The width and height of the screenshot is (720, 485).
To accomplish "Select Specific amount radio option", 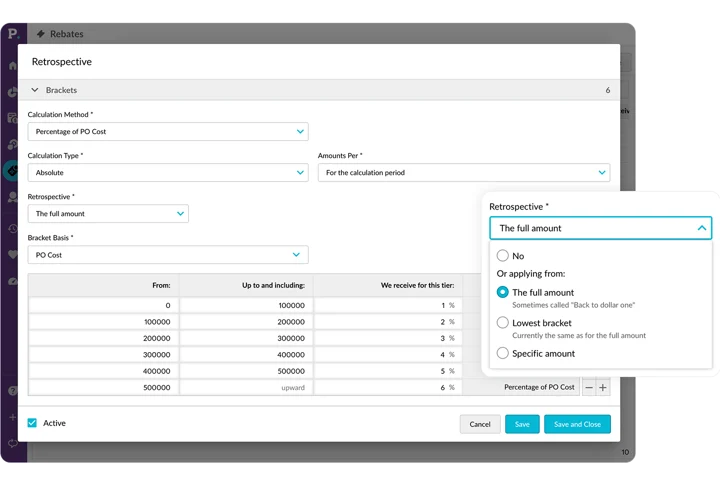I will [x=502, y=353].
